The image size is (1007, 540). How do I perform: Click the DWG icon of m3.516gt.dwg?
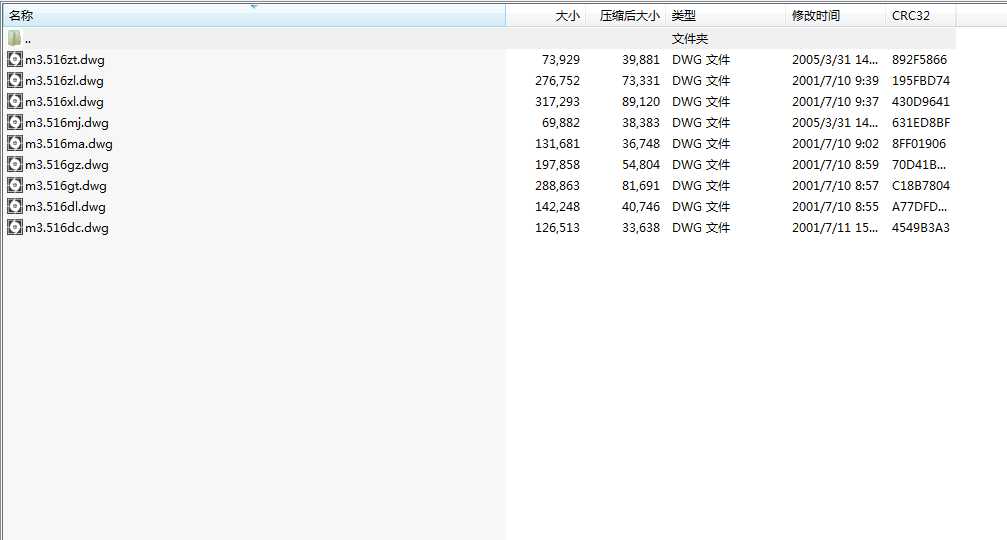(15, 186)
